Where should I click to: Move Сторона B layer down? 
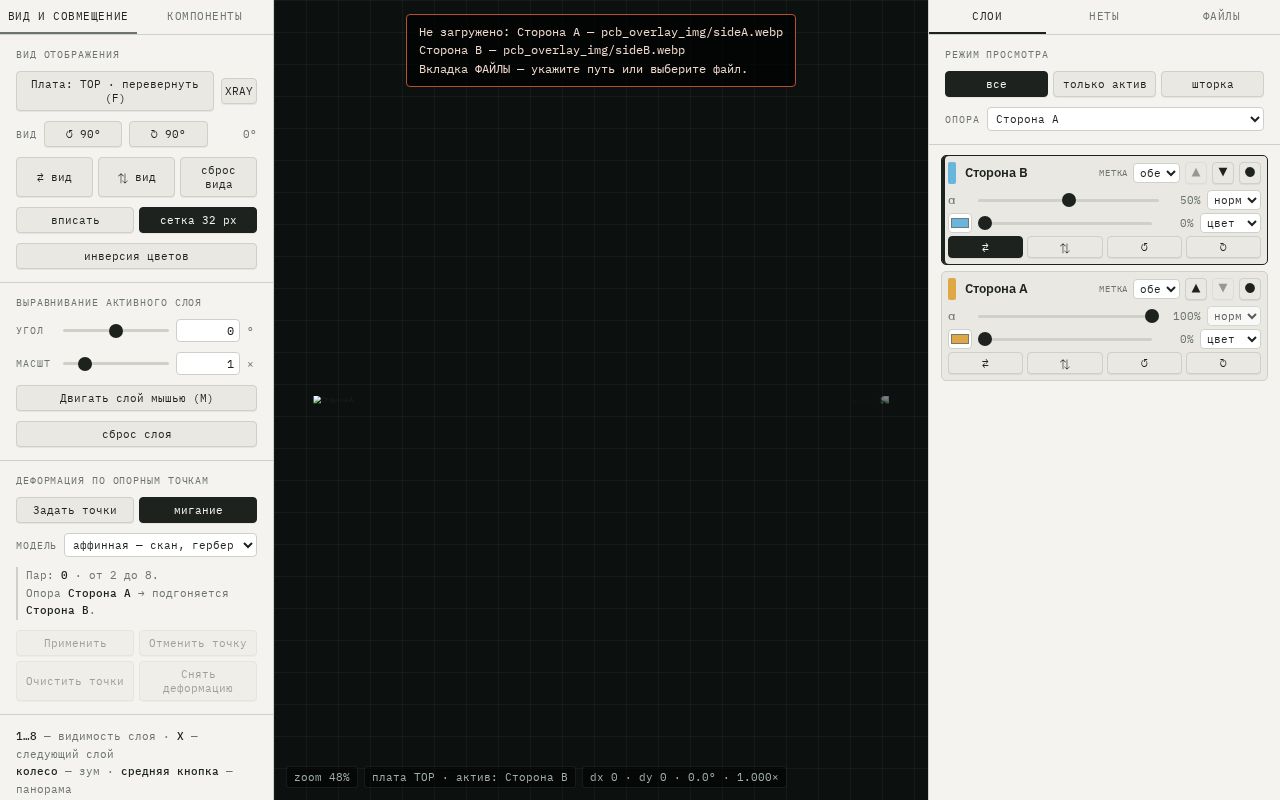(x=1223, y=173)
